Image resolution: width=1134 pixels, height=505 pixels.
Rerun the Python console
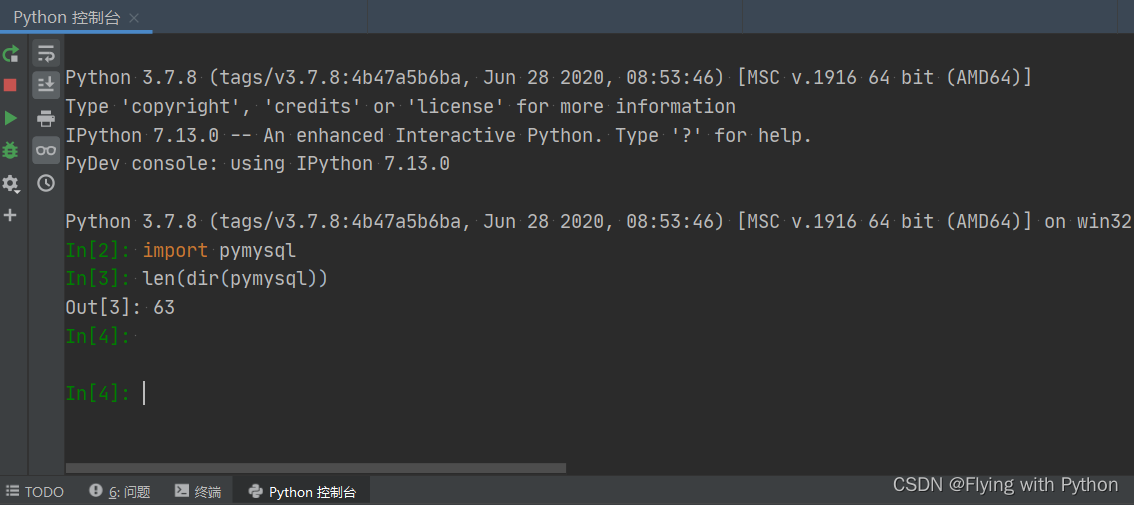point(11,54)
